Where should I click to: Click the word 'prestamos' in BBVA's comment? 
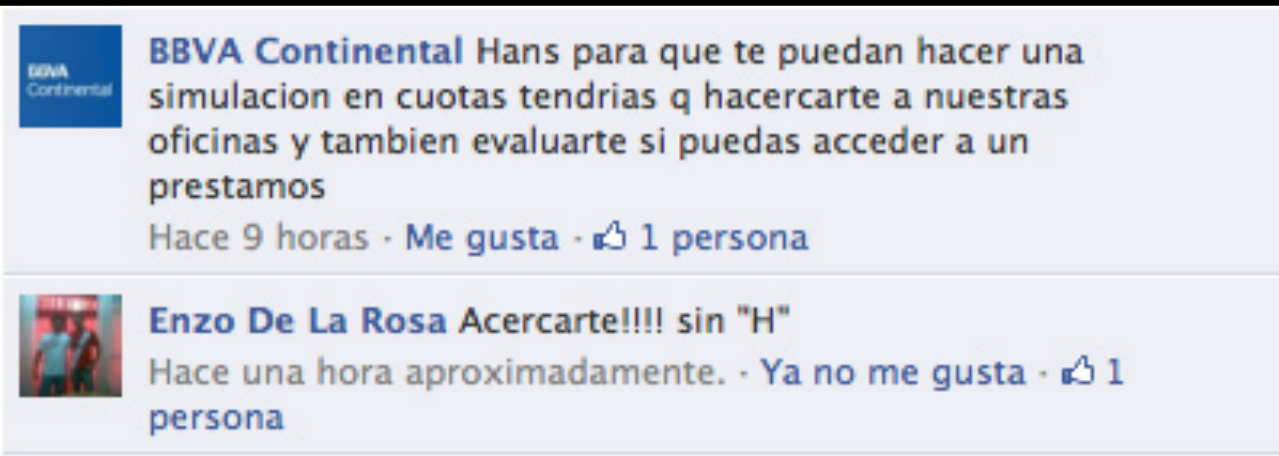237,188
